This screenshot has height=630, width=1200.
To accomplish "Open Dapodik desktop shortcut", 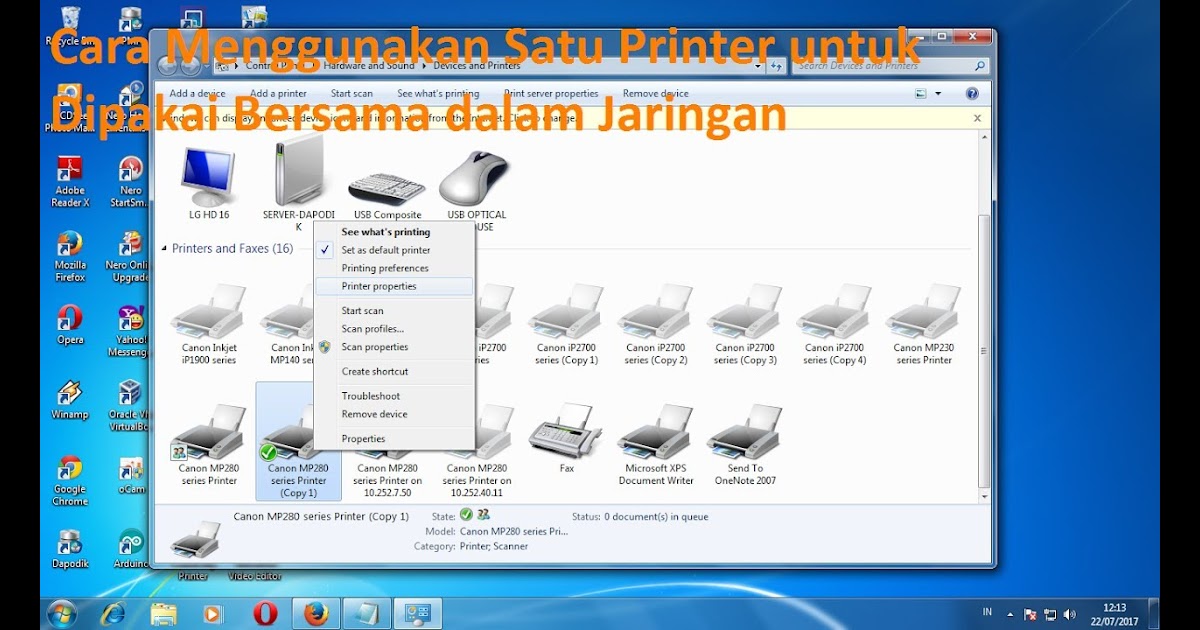I will tap(70, 549).
